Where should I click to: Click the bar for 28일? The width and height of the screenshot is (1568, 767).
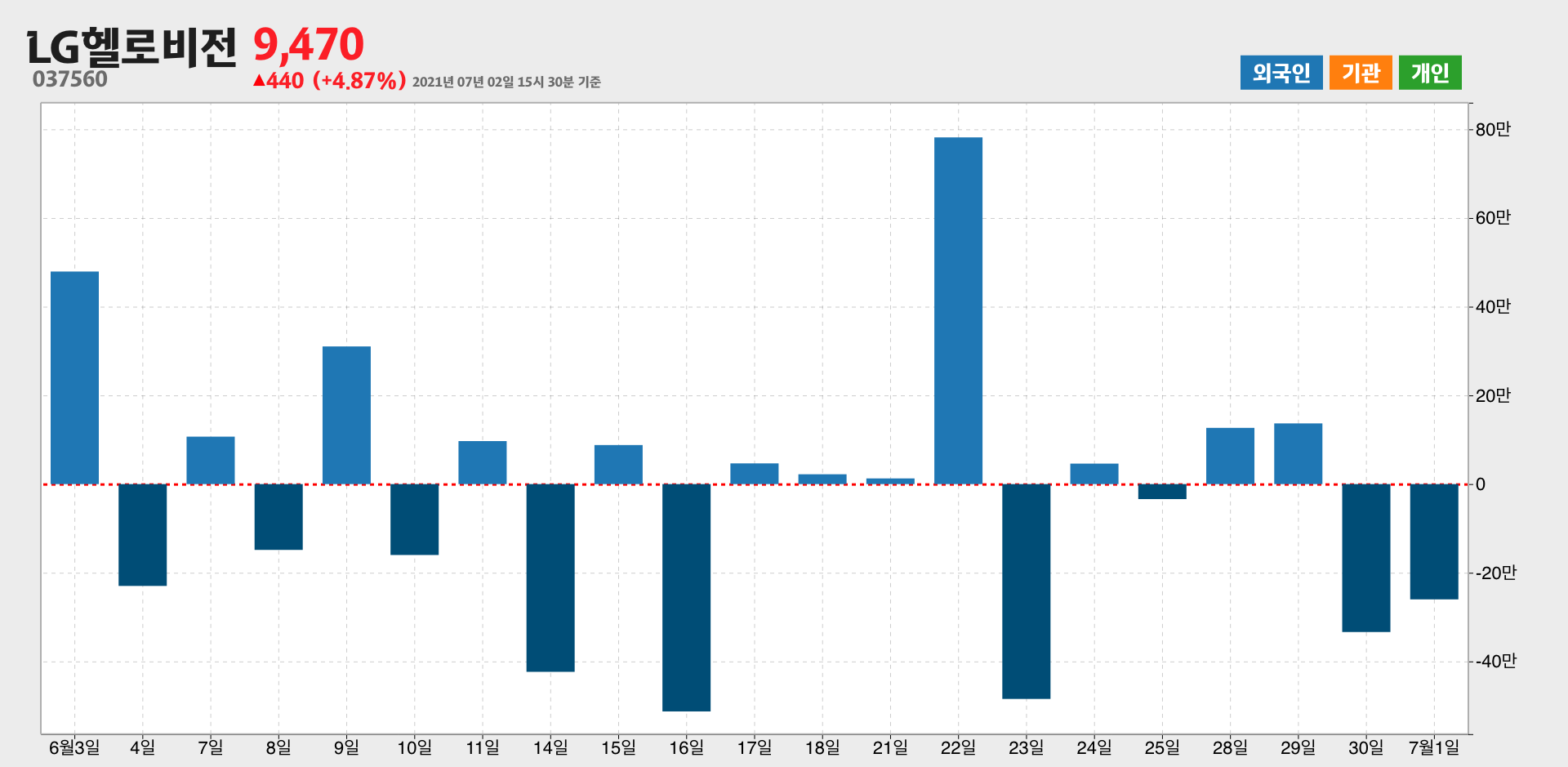pyautogui.click(x=1230, y=457)
